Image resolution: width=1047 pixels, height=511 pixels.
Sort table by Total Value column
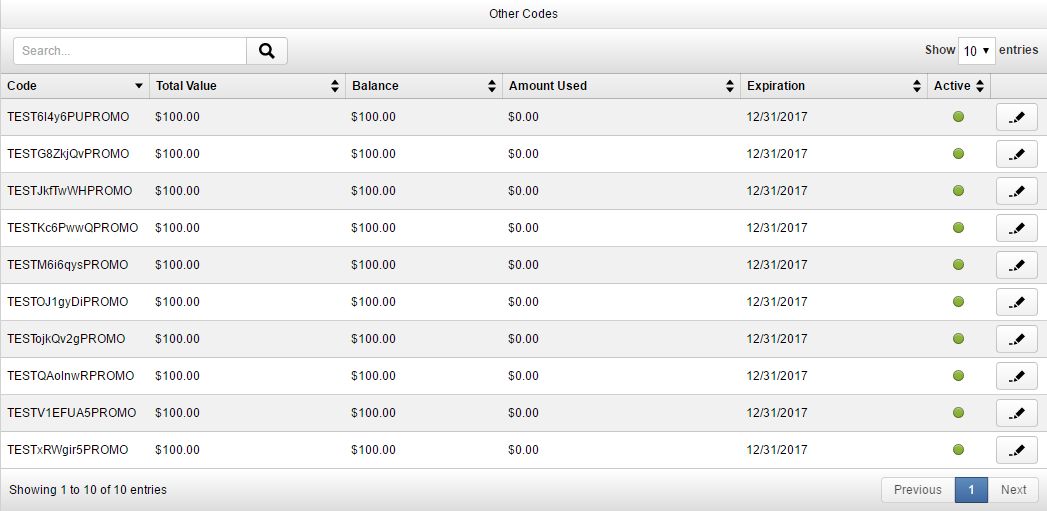coord(248,86)
